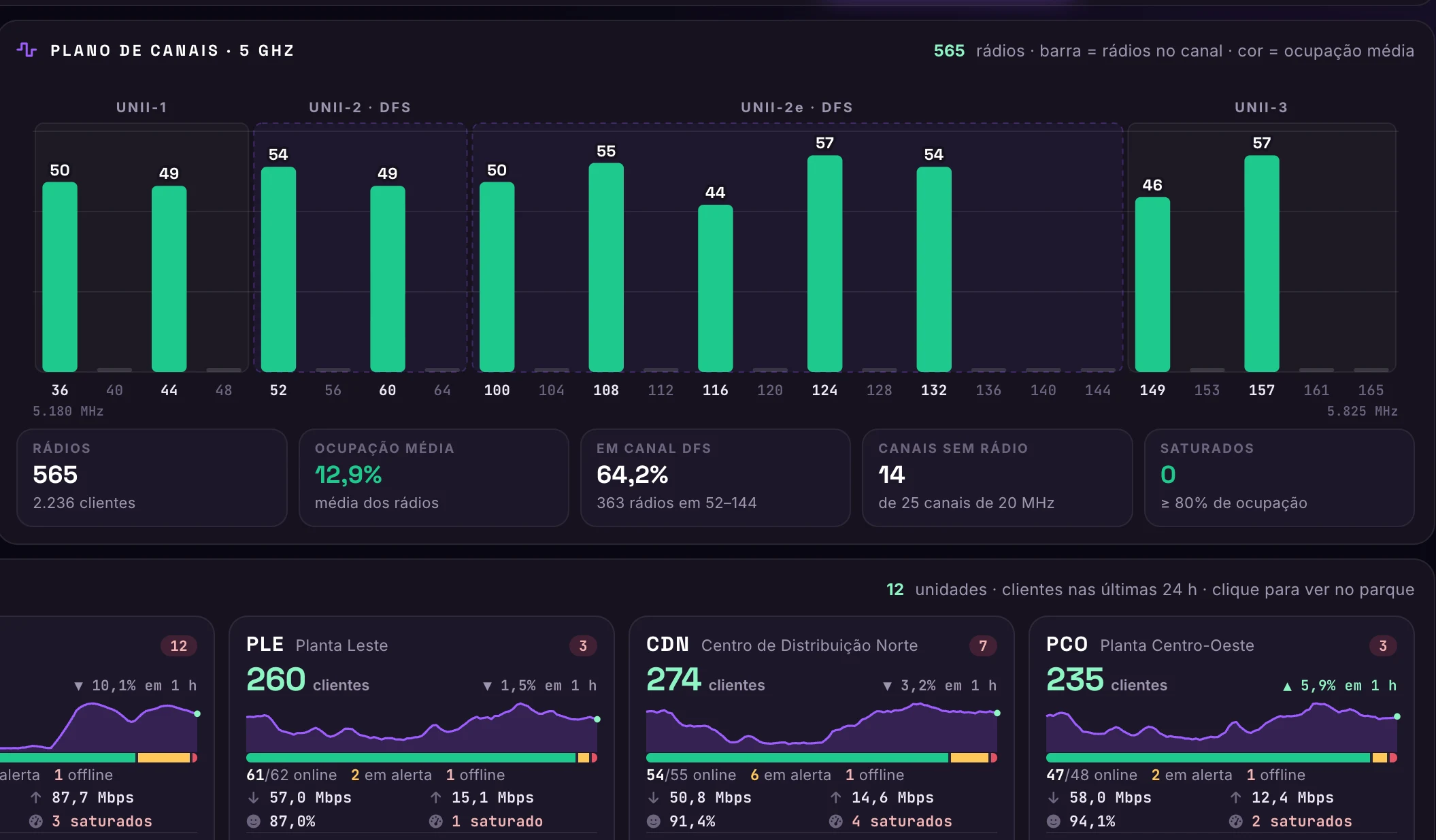1436x840 pixels.
Task: Click the '61/62 online' text
Action: [x=291, y=775]
